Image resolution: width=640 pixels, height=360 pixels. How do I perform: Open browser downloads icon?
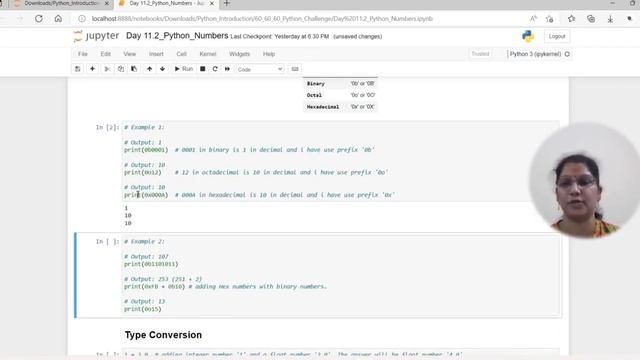pyautogui.click(x=610, y=19)
